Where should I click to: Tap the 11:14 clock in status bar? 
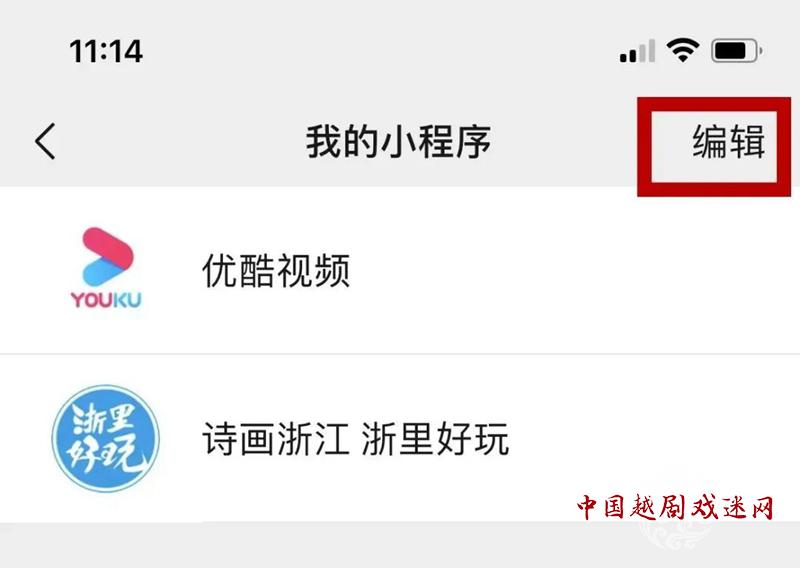tap(106, 51)
